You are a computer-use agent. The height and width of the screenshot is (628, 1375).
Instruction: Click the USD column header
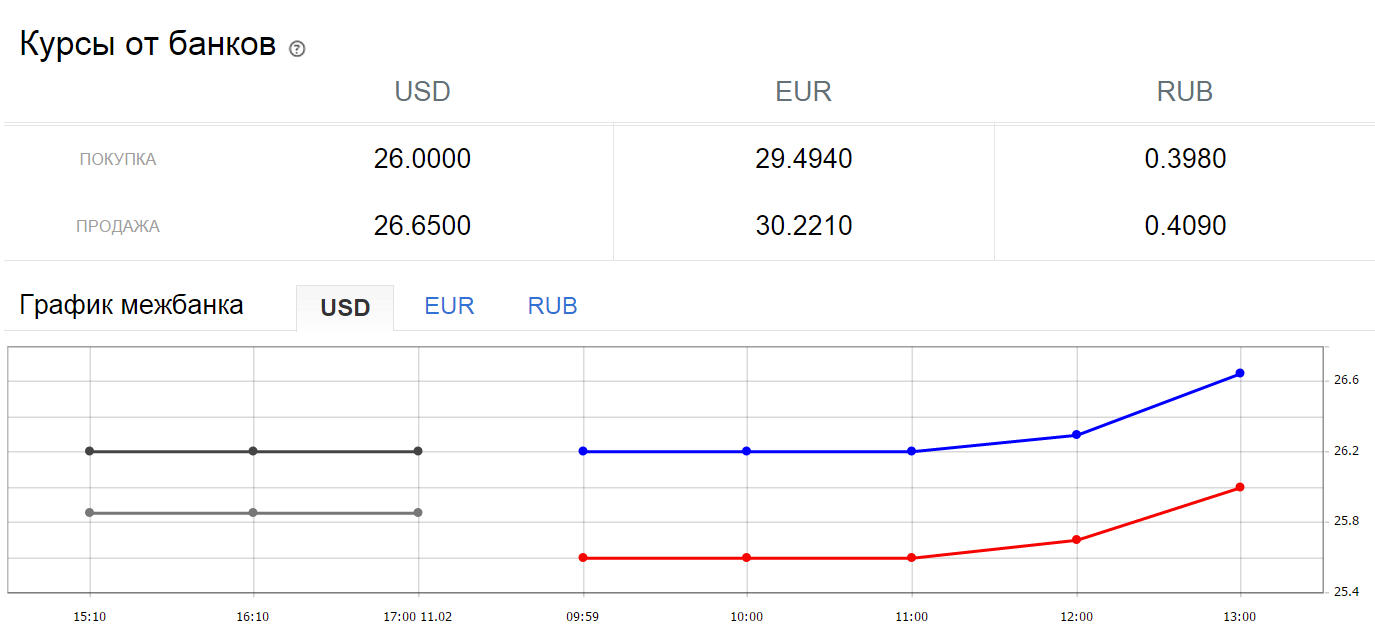point(422,92)
